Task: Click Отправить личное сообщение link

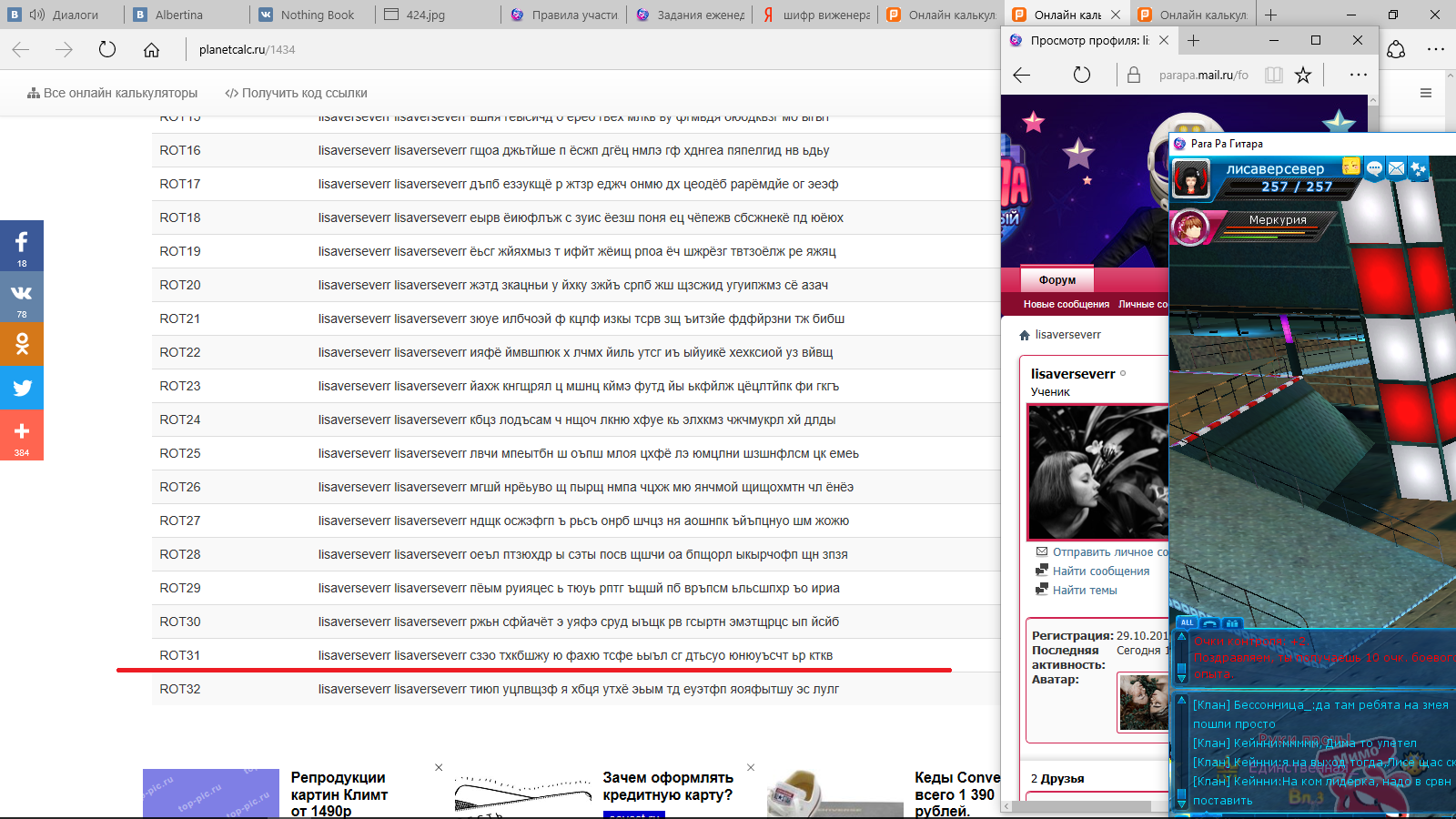Action: click(x=1110, y=552)
